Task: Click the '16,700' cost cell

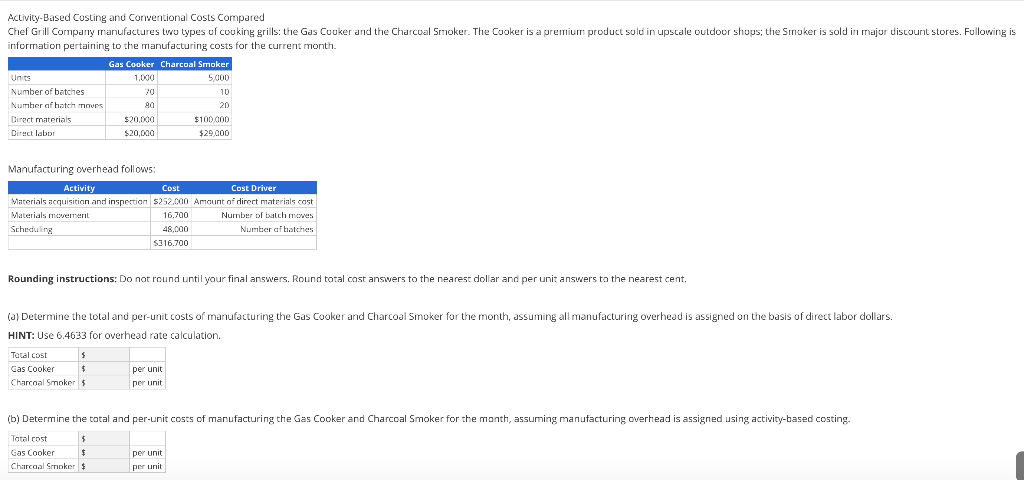Action: (x=170, y=215)
